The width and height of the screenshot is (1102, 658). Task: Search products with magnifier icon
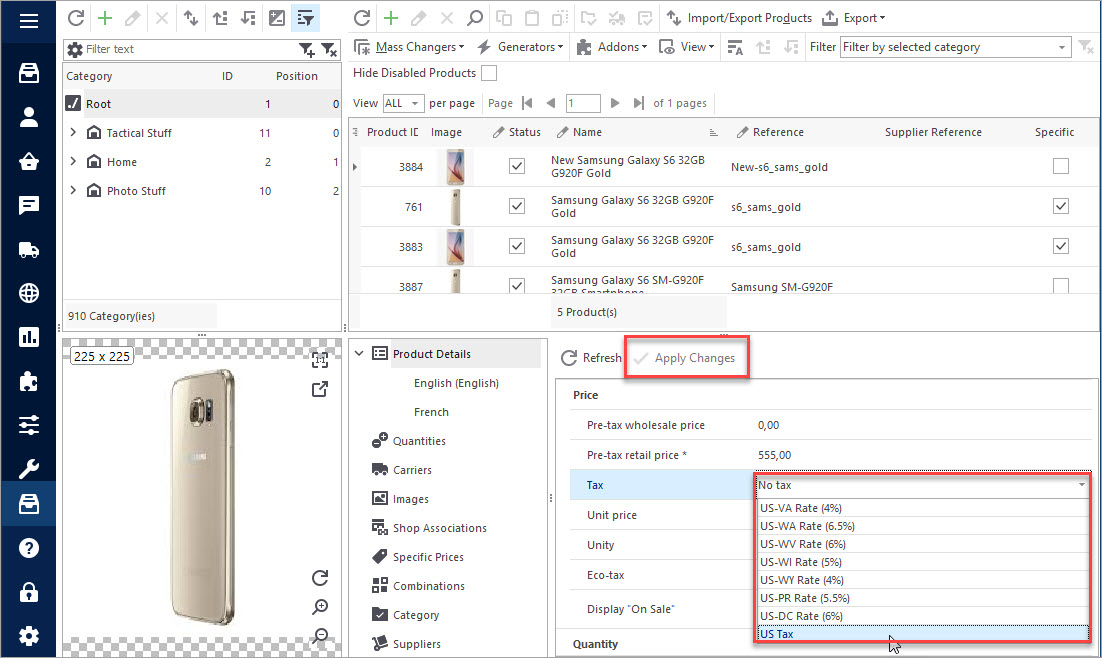click(x=475, y=18)
